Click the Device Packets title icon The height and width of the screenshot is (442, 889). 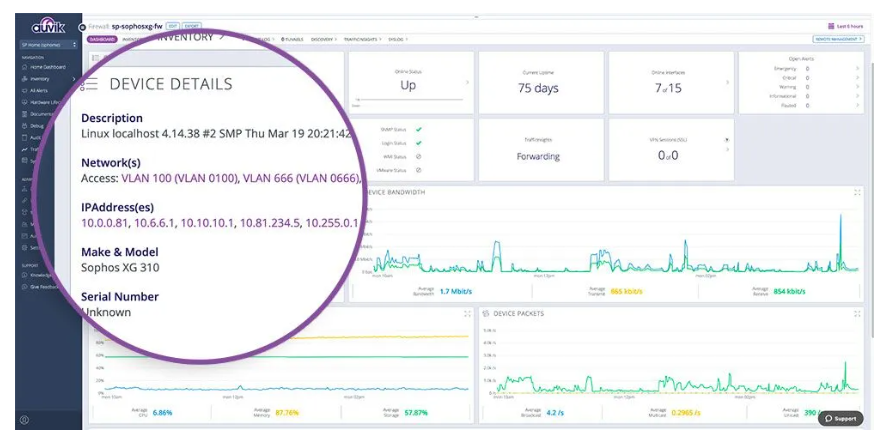coord(486,313)
